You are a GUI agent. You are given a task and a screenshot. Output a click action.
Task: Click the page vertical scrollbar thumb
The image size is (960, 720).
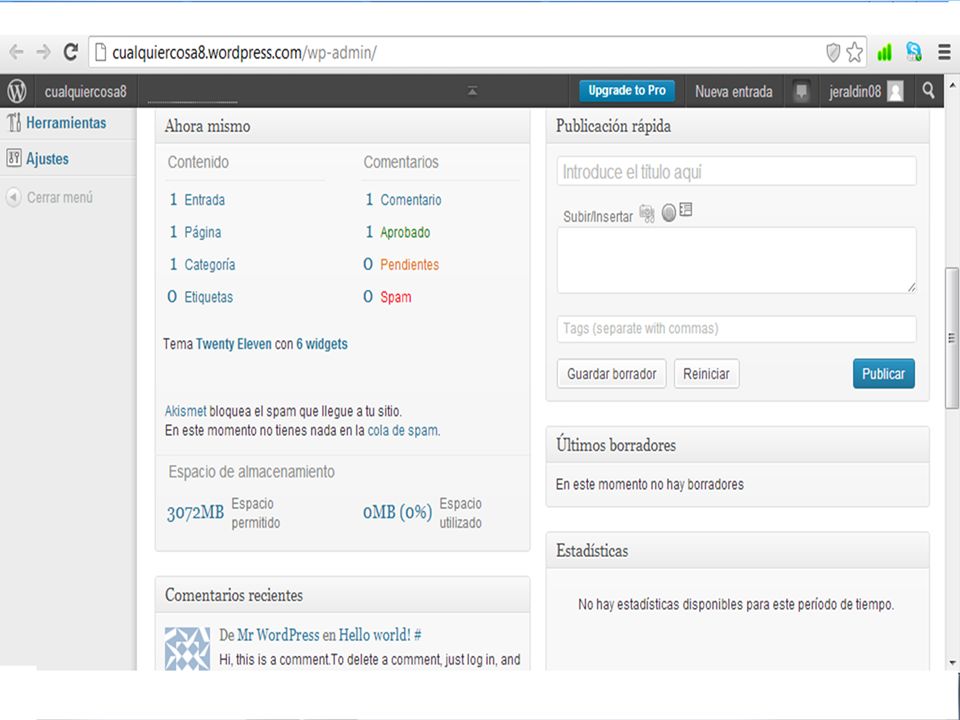951,338
